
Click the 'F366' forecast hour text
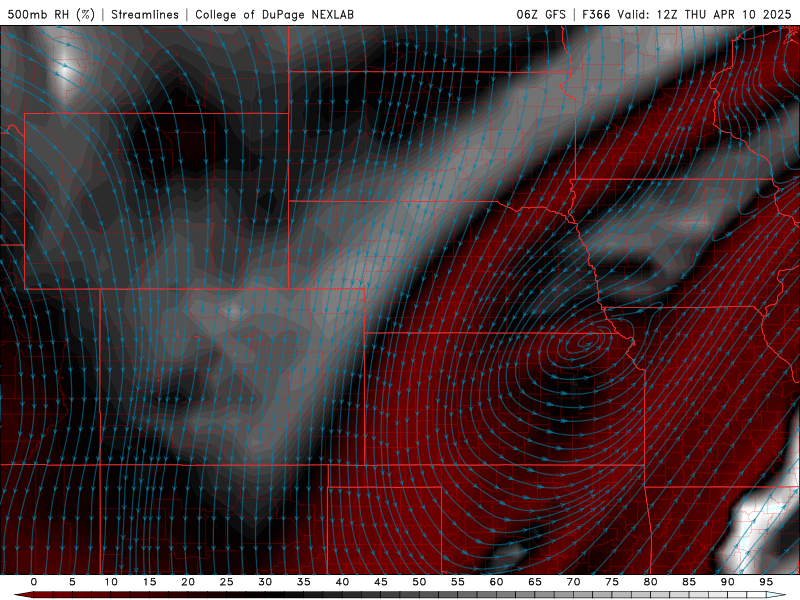point(596,14)
